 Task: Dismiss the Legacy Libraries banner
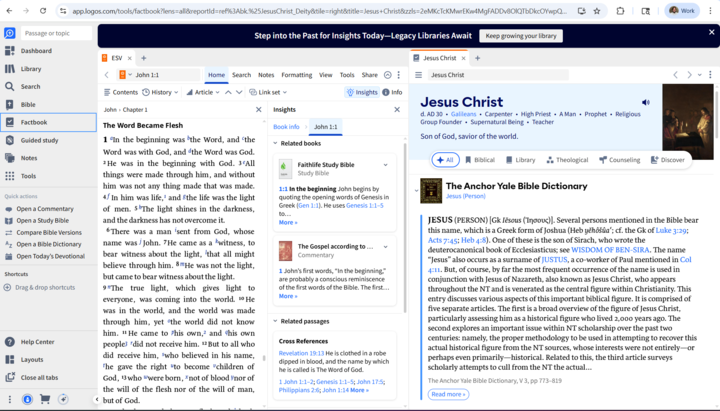(x=711, y=32)
